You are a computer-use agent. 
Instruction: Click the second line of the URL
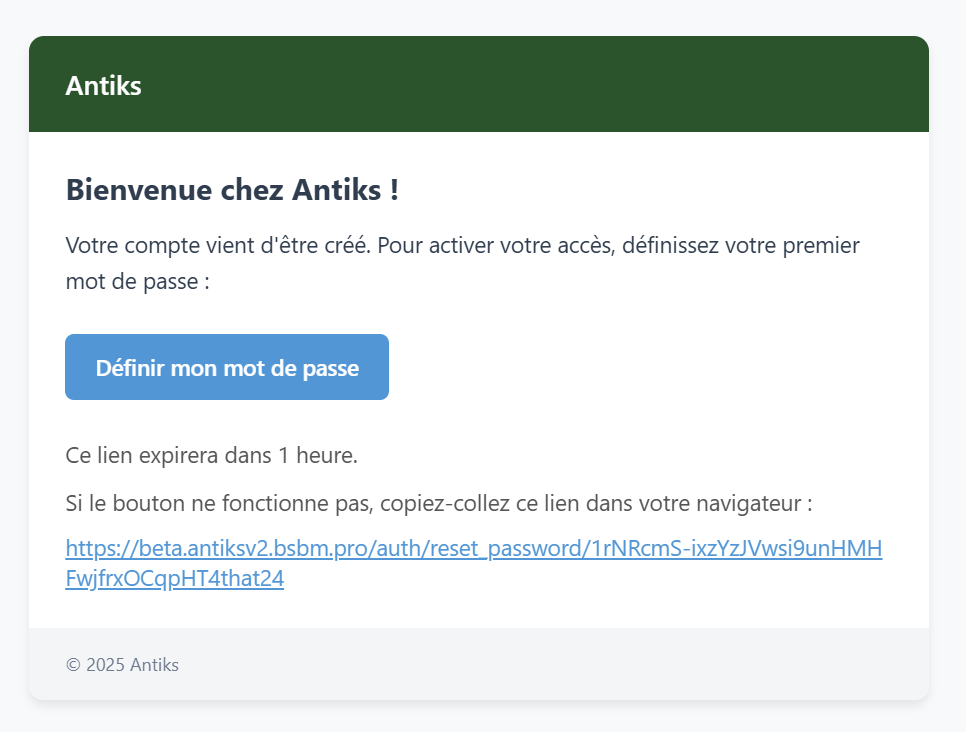pos(174,578)
